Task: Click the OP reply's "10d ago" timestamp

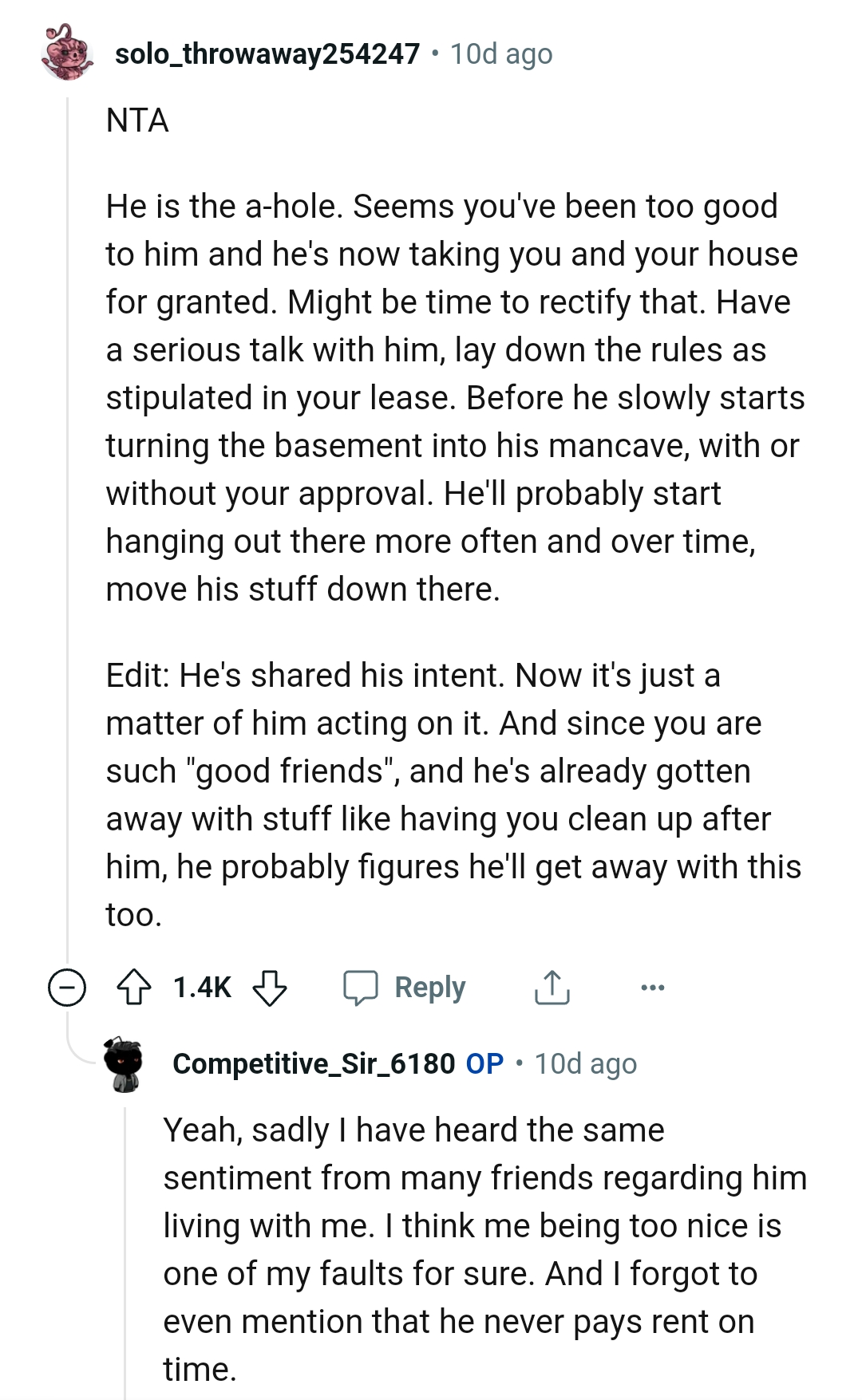Action: pos(586,1064)
